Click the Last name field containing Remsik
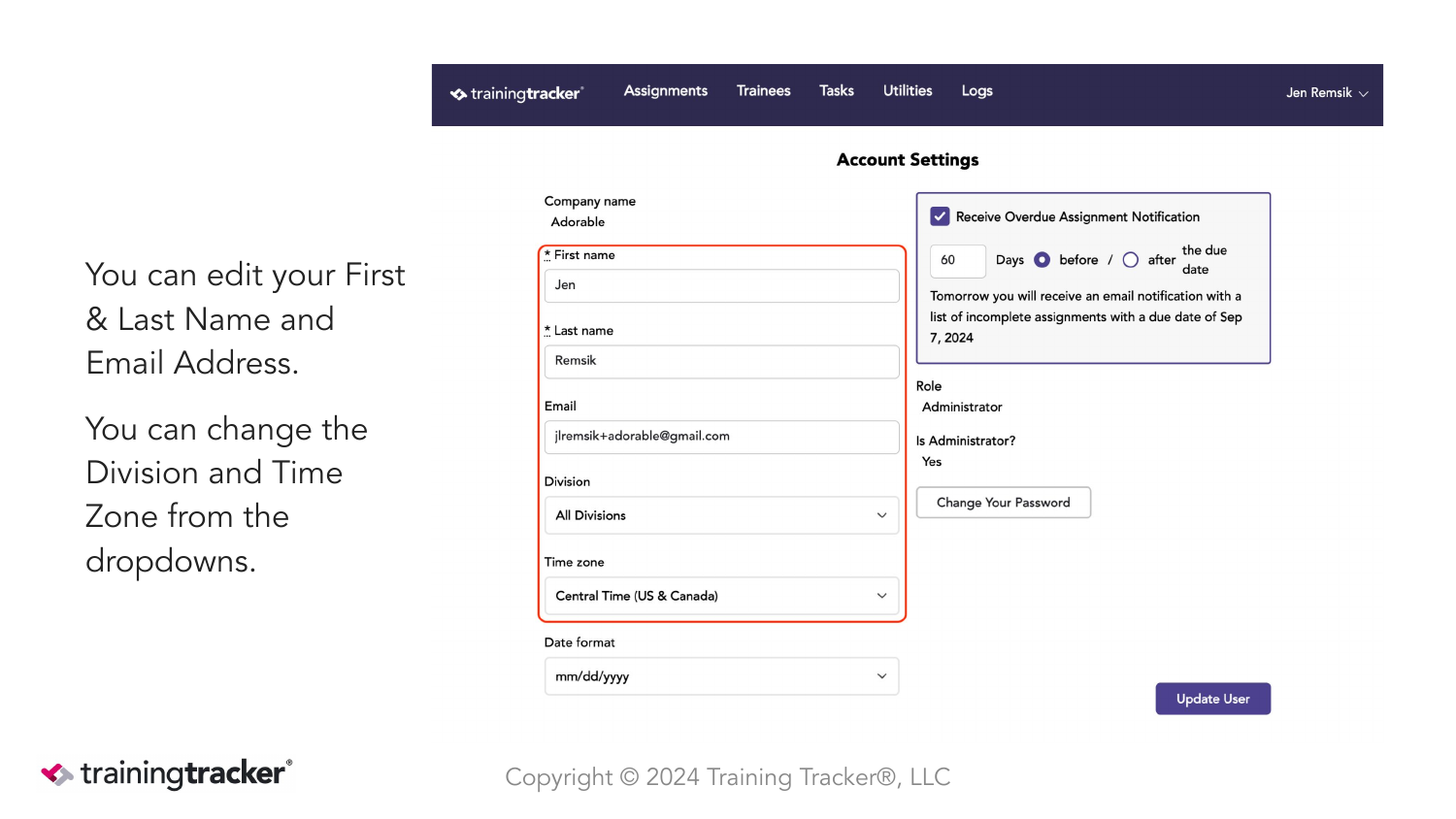Viewport: 1456px width, 819px height. 721,361
